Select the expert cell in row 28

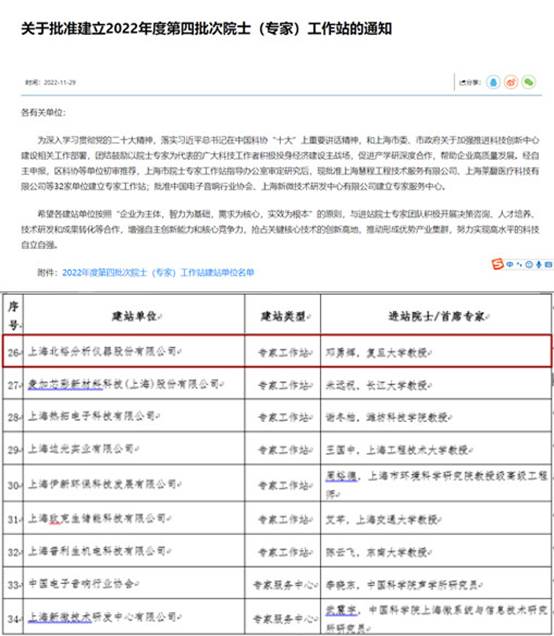[x=436, y=416]
